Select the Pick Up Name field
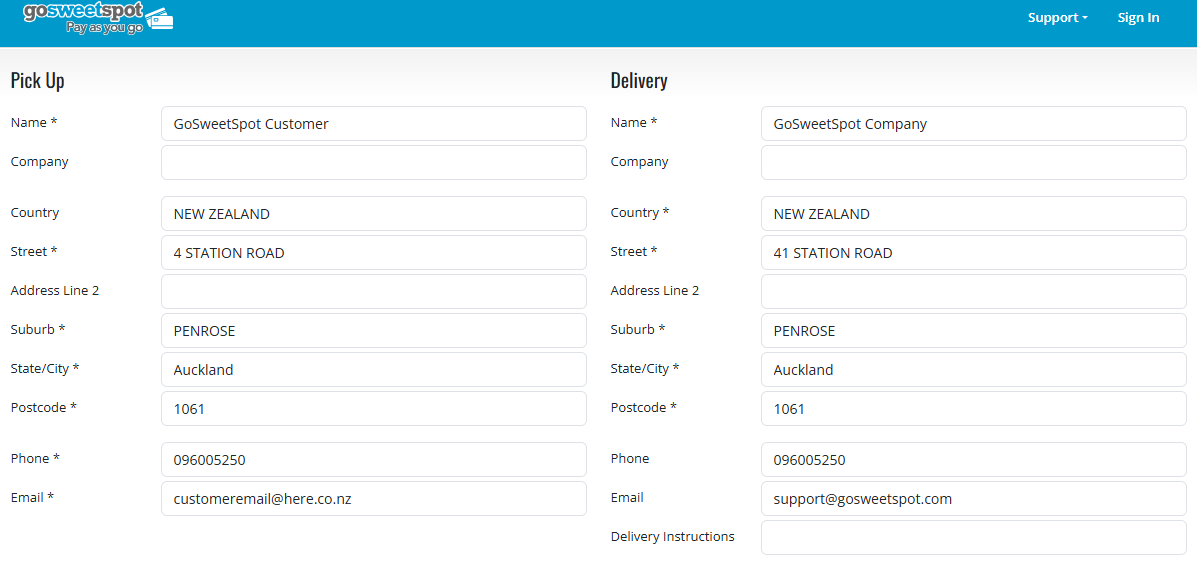 click(374, 124)
